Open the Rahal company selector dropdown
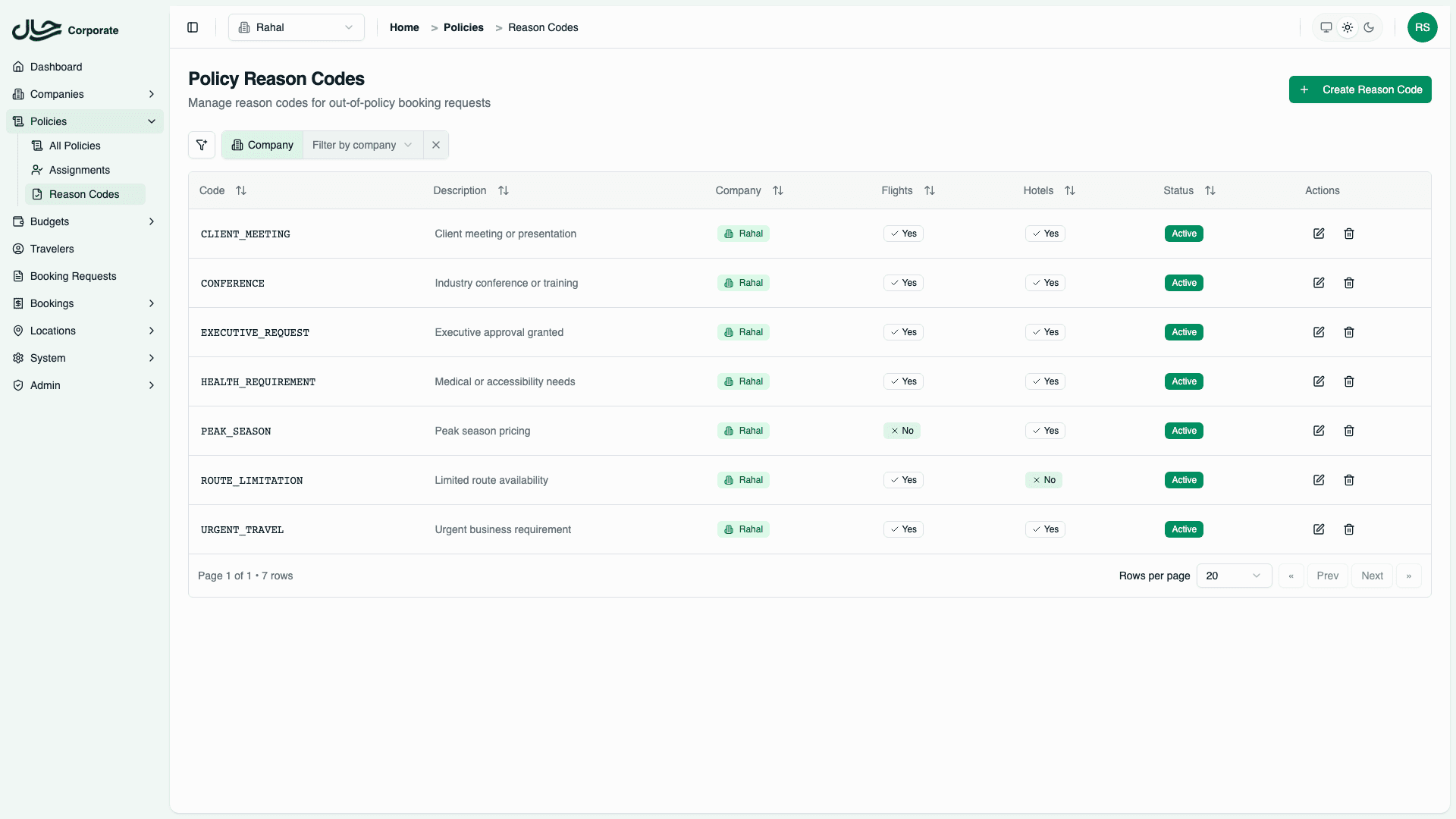This screenshot has width=1456, height=819. tap(296, 27)
